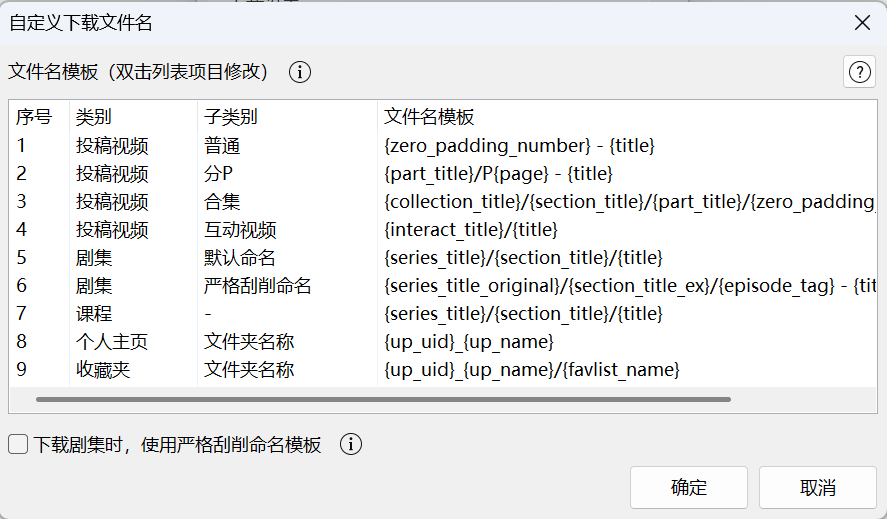Sort by the 类别 column header
The image size is (887, 519).
tap(94, 117)
